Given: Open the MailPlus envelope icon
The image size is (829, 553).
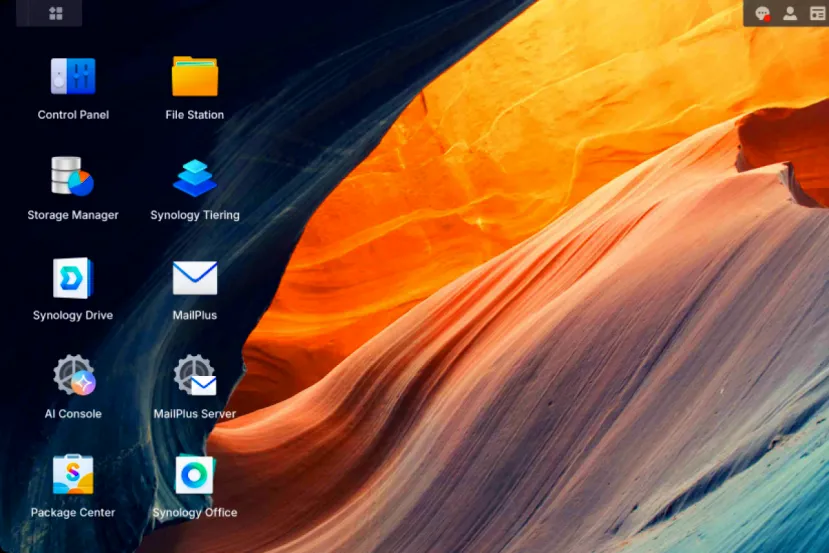Looking at the screenshot, I should 195,278.
